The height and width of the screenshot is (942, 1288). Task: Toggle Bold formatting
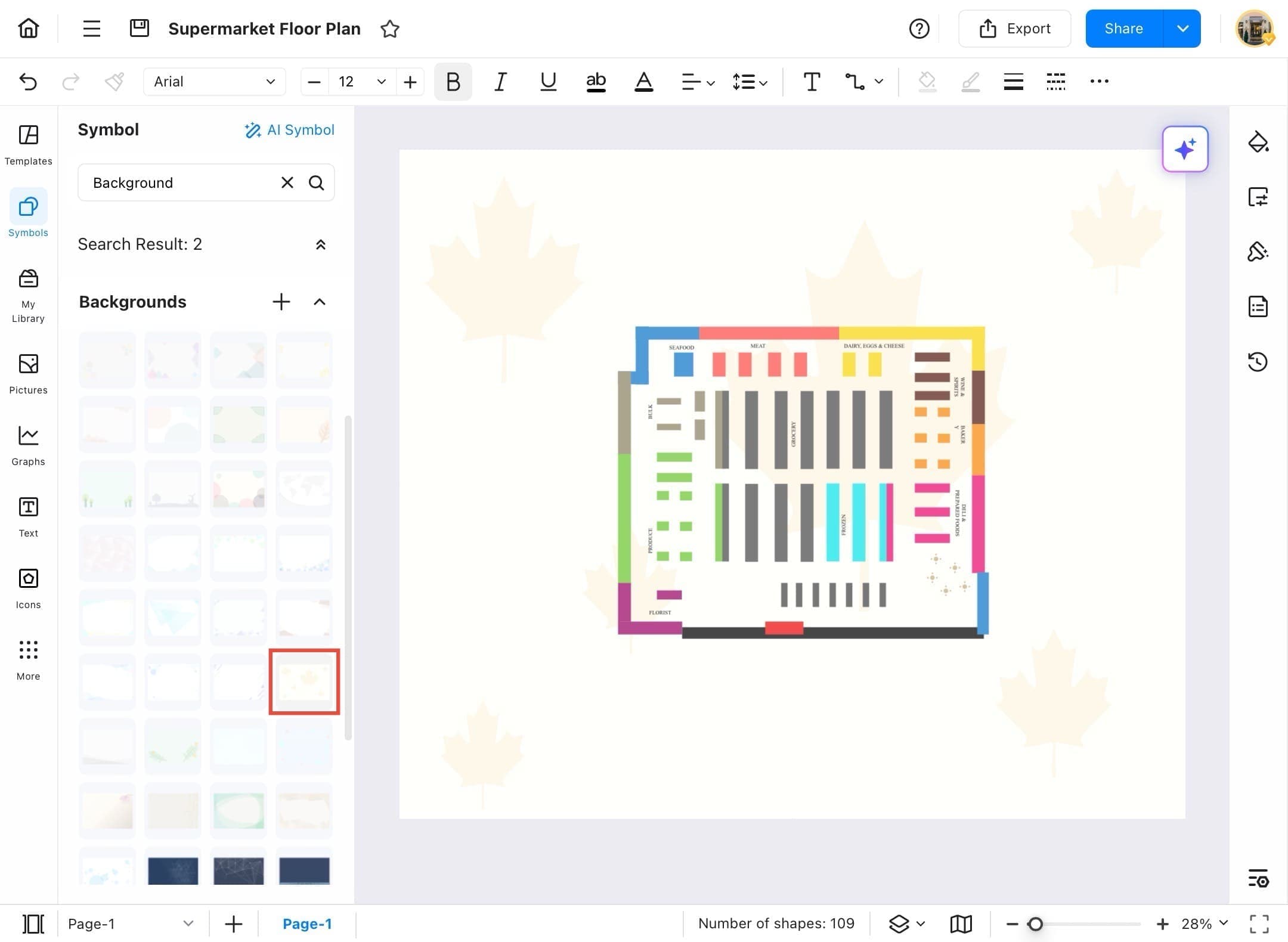click(453, 82)
